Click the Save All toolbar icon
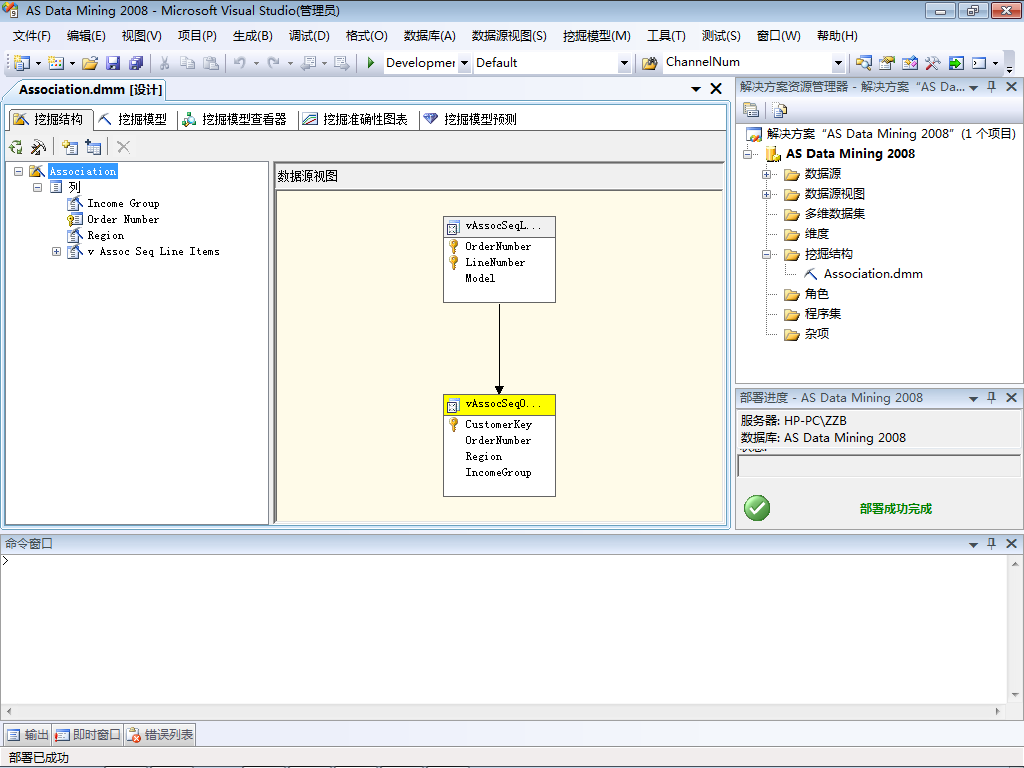The image size is (1024, 768). point(136,63)
